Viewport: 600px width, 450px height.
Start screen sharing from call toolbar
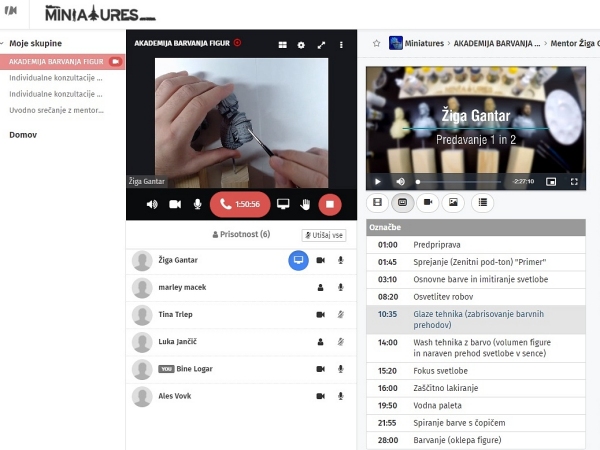click(x=283, y=204)
